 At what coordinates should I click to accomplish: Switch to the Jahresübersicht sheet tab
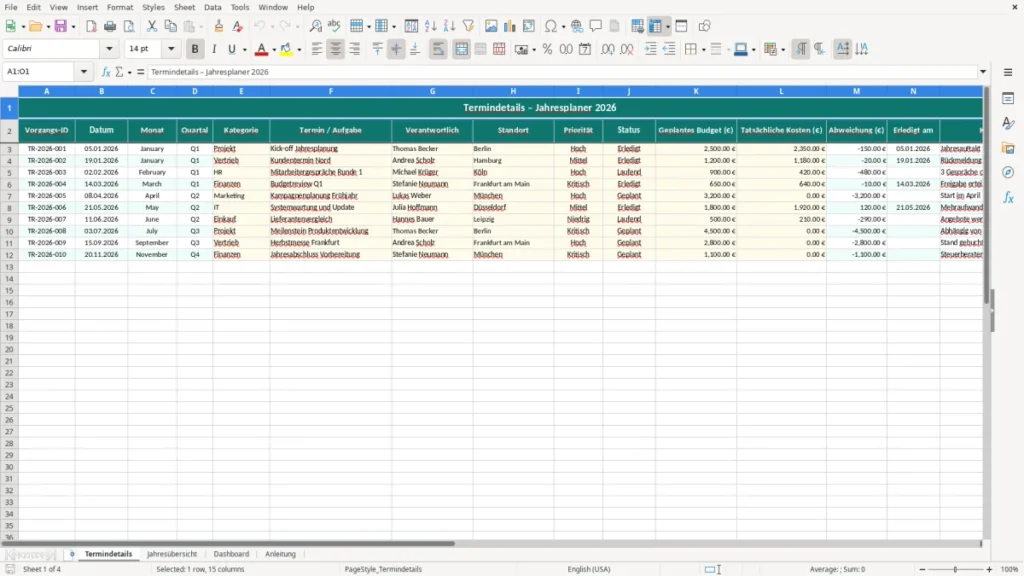point(172,554)
